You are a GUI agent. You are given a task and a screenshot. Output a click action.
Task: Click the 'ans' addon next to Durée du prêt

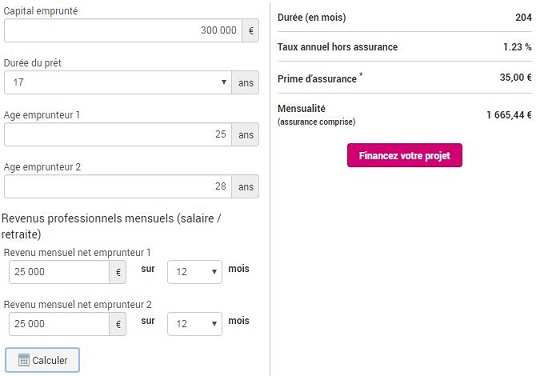click(245, 82)
